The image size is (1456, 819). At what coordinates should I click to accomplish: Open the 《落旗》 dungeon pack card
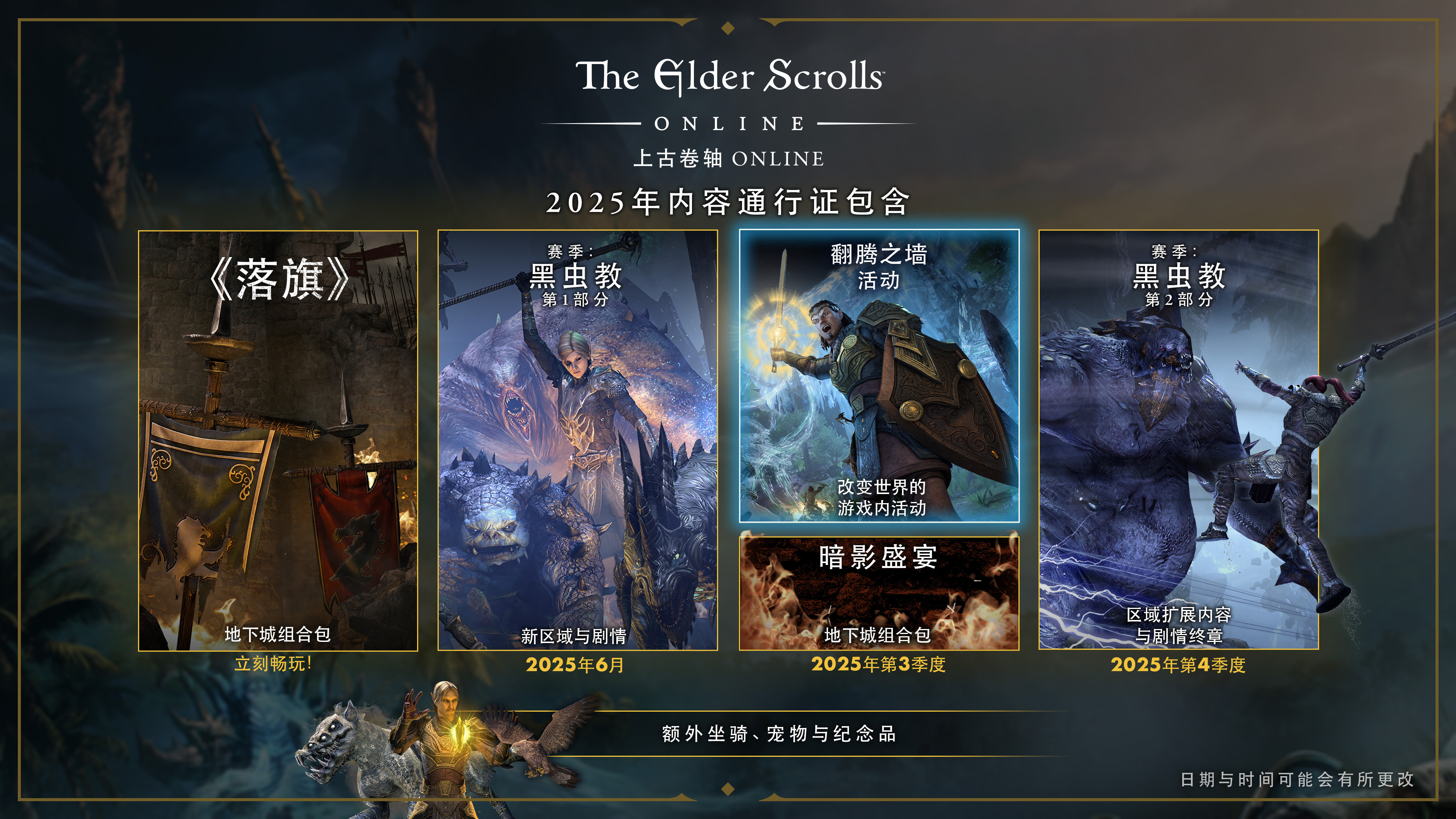[x=278, y=440]
